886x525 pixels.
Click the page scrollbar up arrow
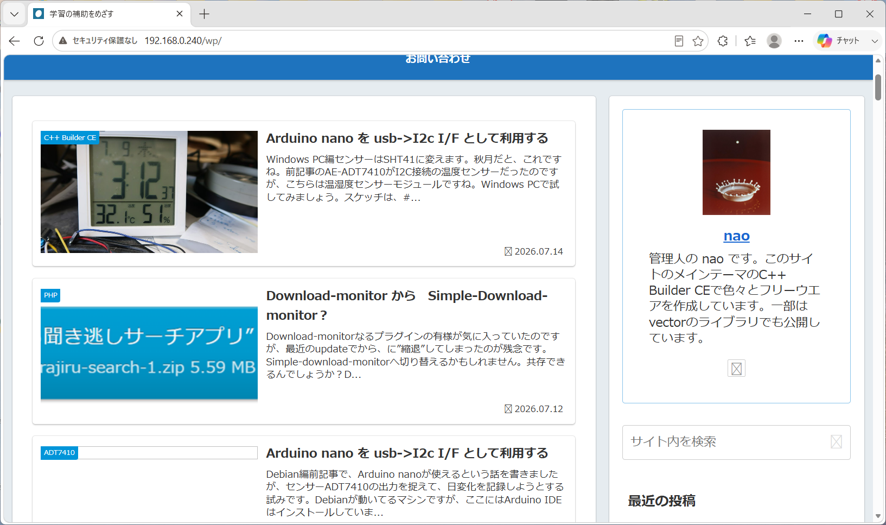coord(878,60)
